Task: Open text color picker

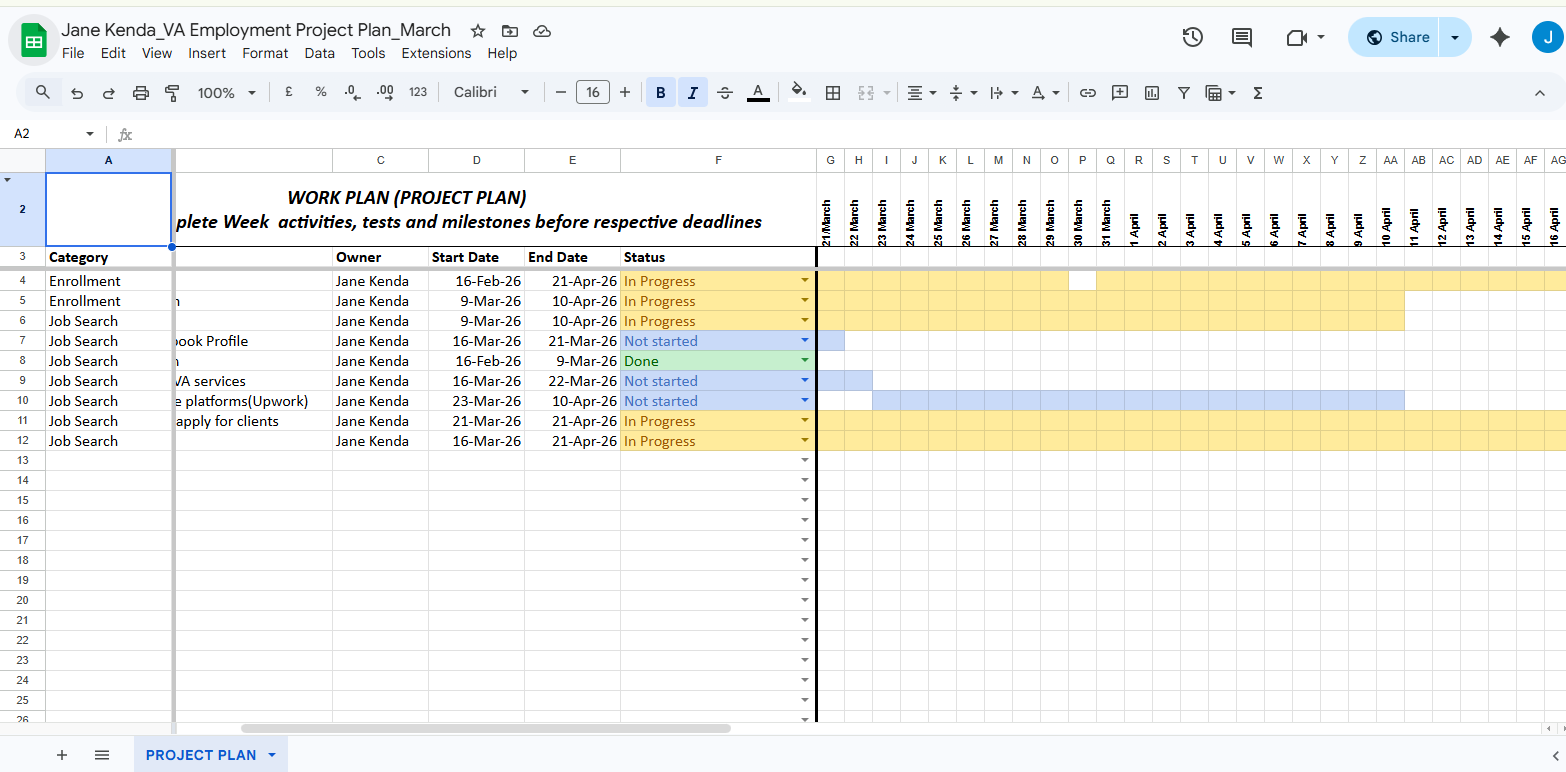Action: point(758,93)
